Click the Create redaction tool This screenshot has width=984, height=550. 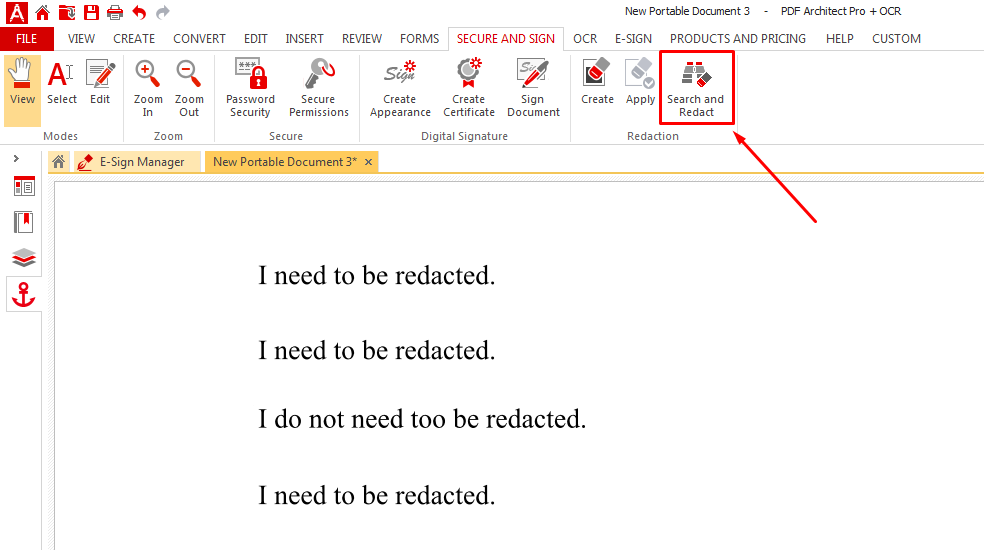click(x=597, y=82)
